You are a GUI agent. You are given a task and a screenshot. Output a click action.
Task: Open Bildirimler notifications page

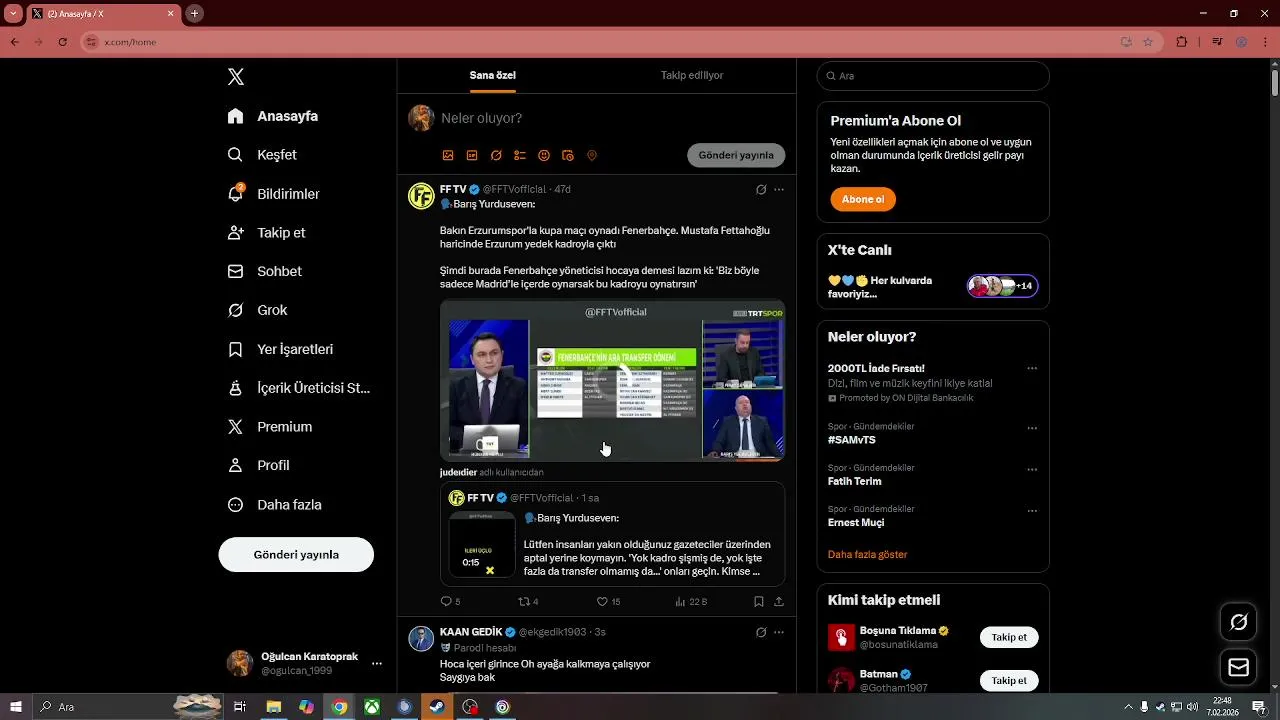click(x=274, y=194)
